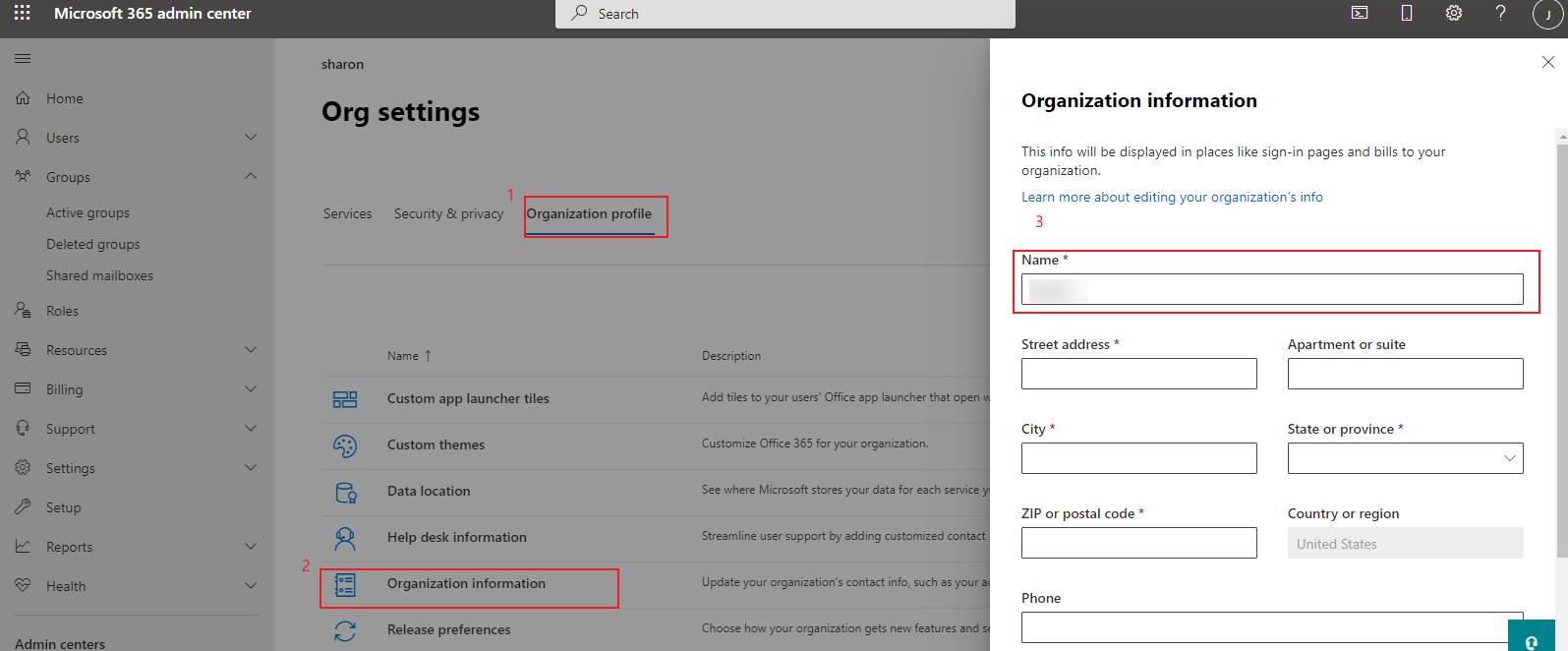Image resolution: width=1568 pixels, height=651 pixels.
Task: Close the Organization information panel
Action: click(x=1548, y=62)
